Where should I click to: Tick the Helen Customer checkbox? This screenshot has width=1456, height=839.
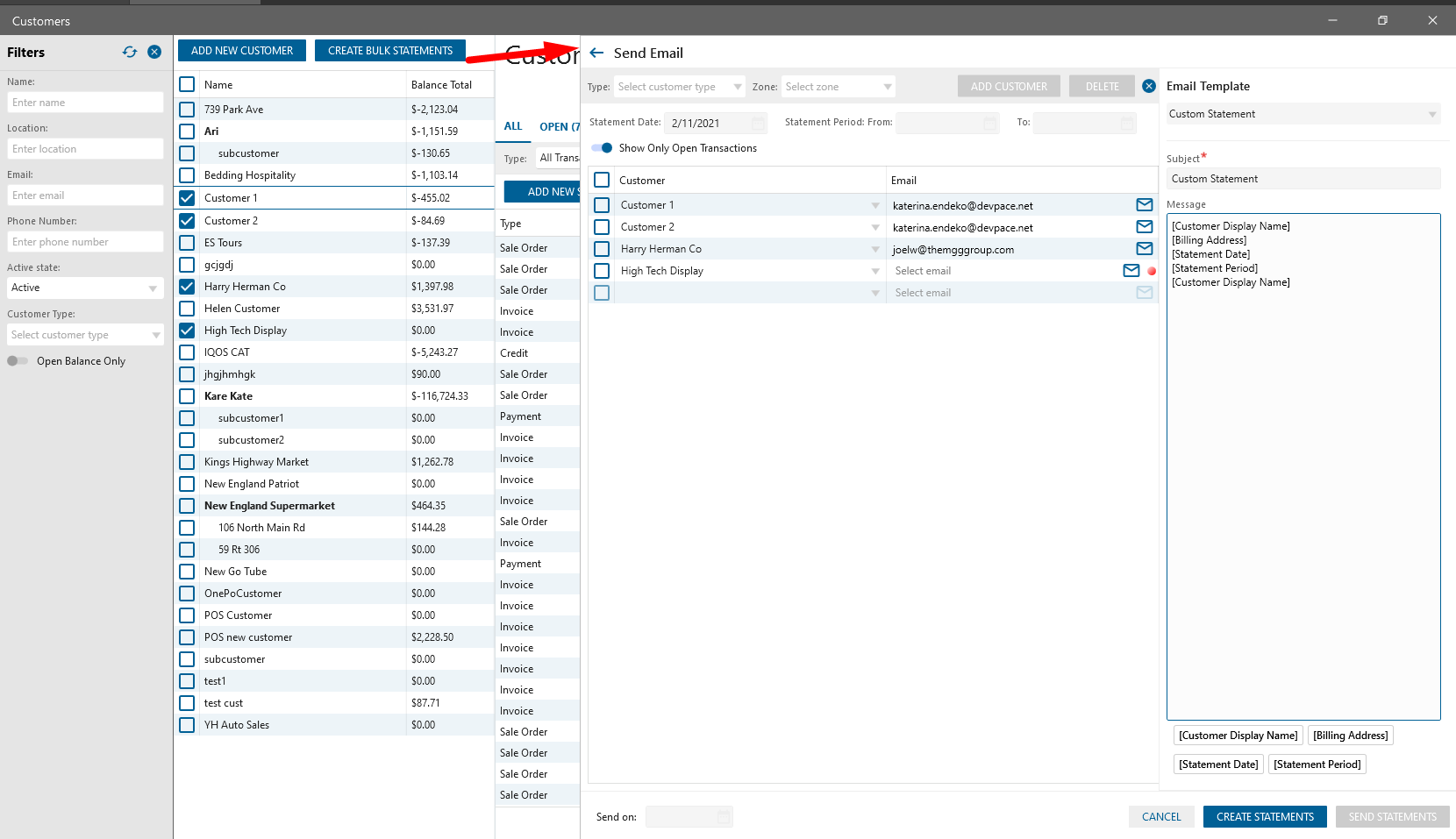pyautogui.click(x=187, y=309)
